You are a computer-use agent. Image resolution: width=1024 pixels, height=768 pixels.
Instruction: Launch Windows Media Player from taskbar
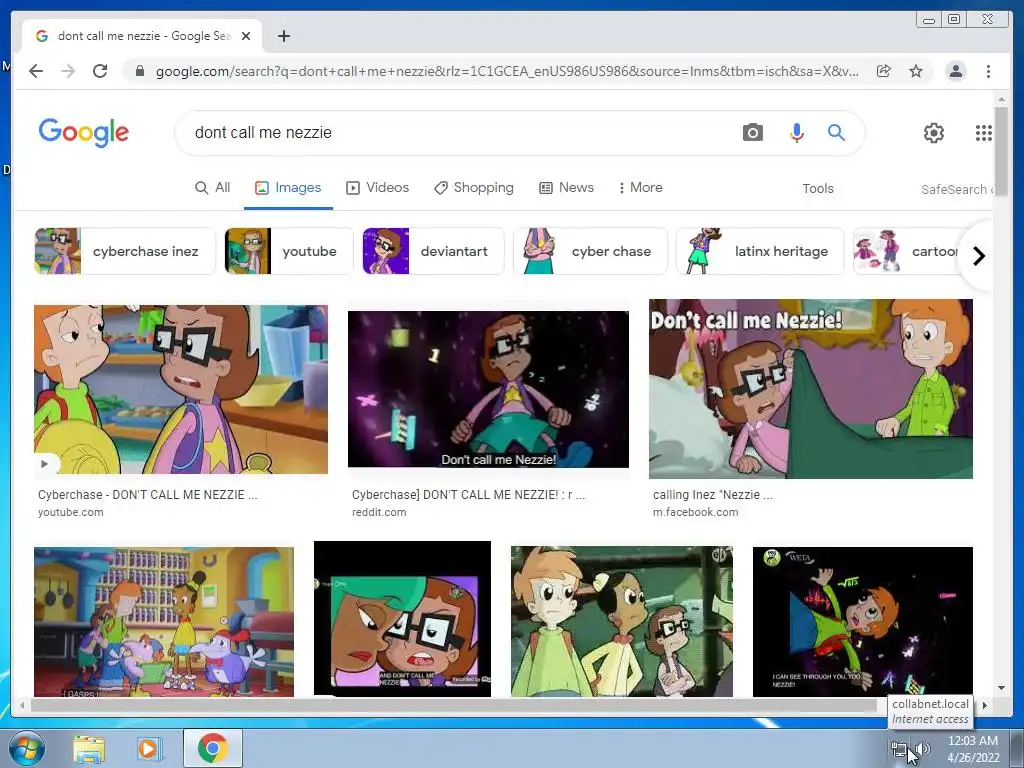pos(150,749)
